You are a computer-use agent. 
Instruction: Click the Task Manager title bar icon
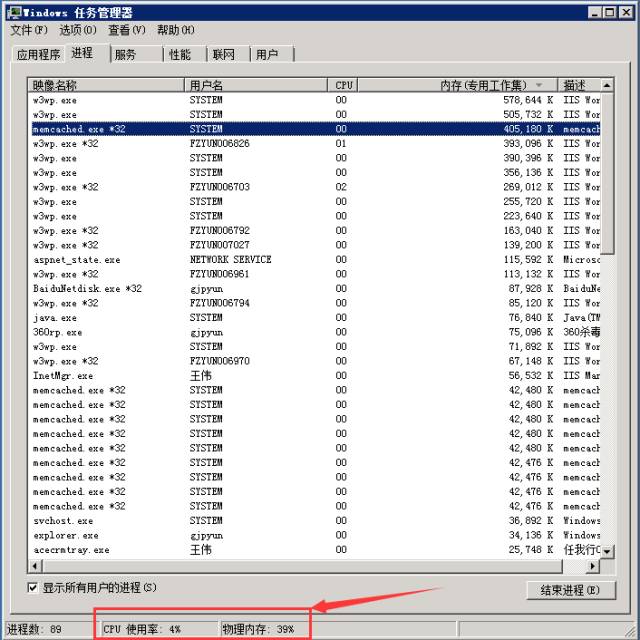tap(13, 12)
